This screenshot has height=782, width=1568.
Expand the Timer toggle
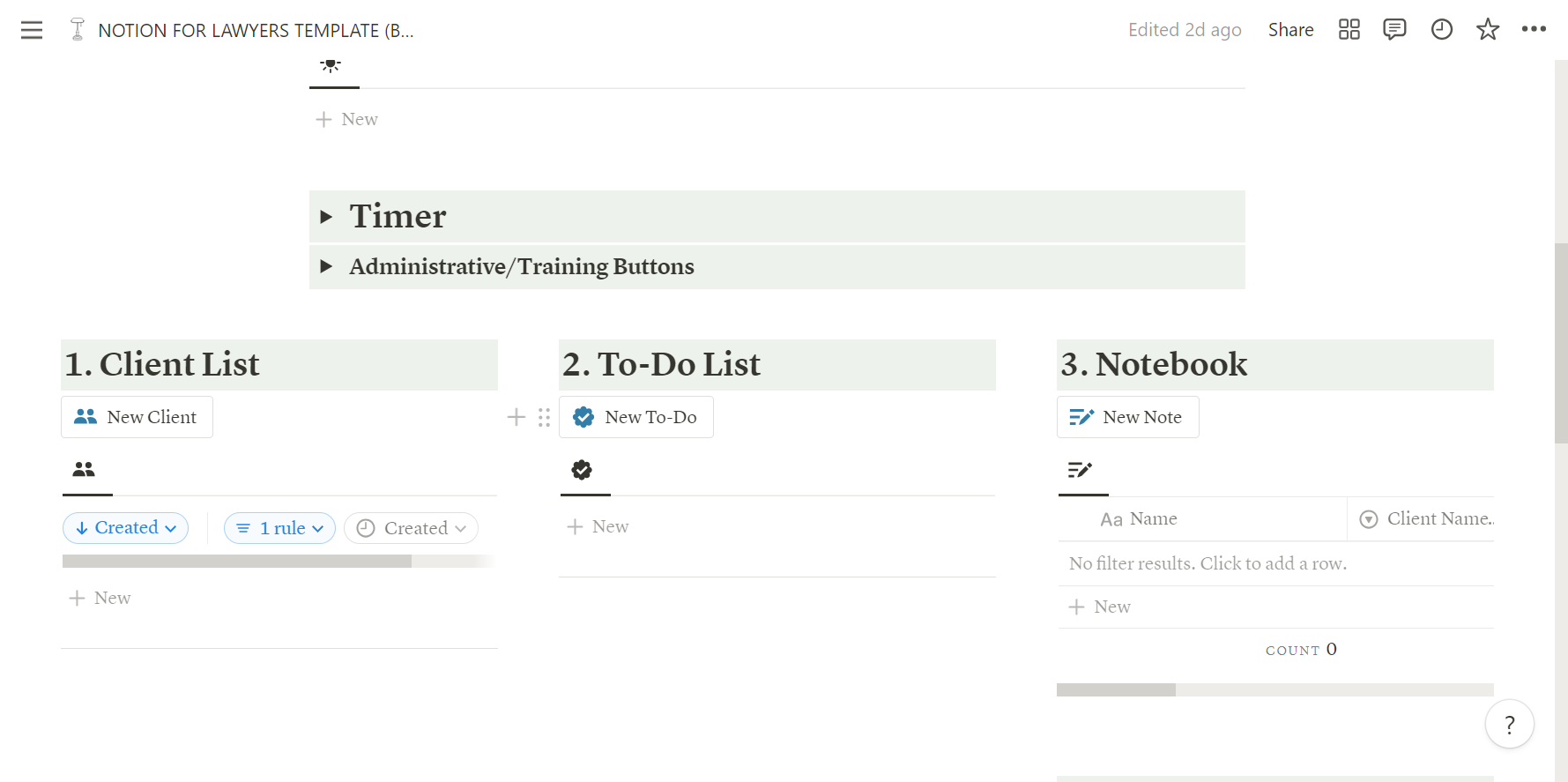tap(326, 217)
